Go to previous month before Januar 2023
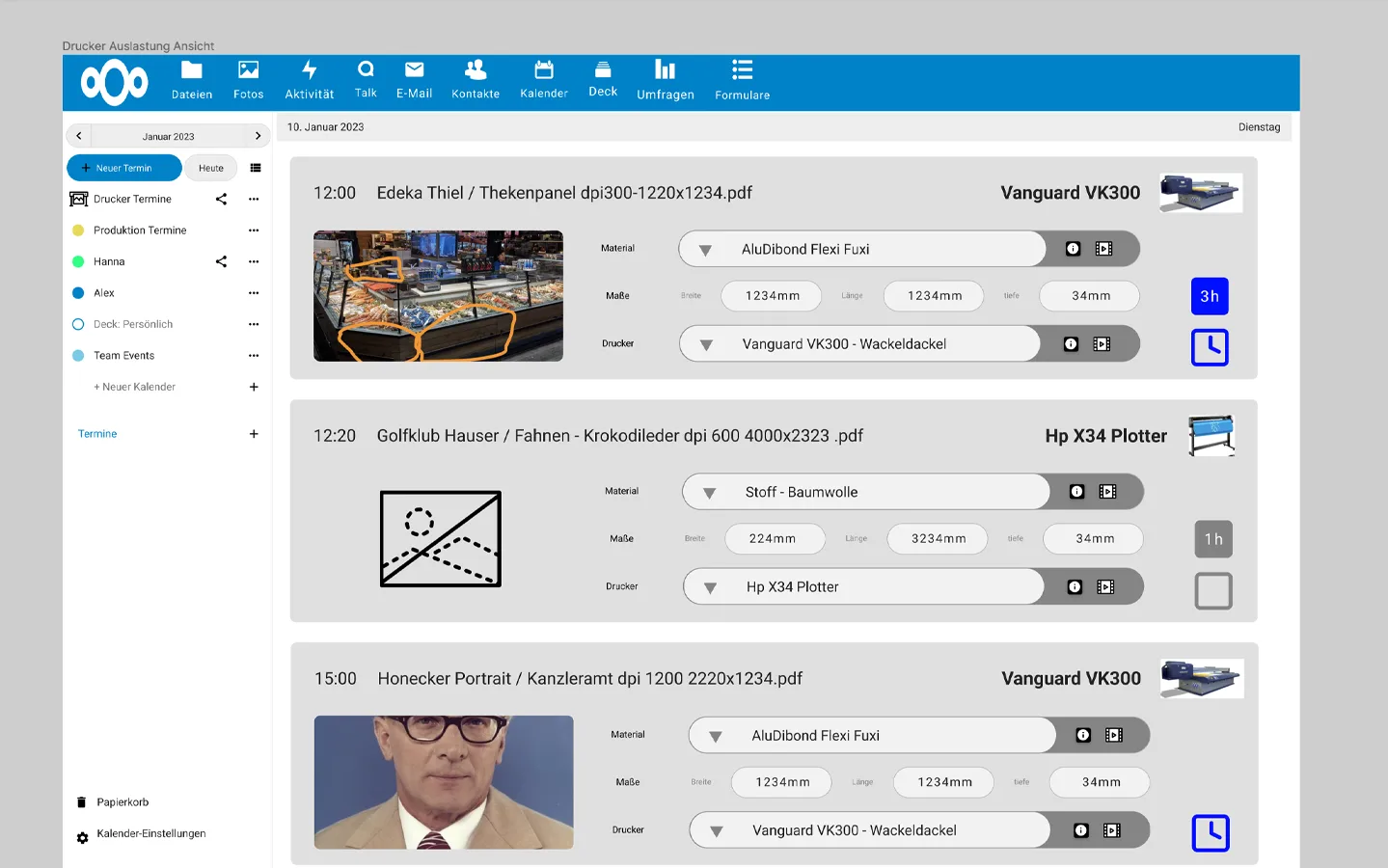The width and height of the screenshot is (1388, 868). (x=79, y=136)
